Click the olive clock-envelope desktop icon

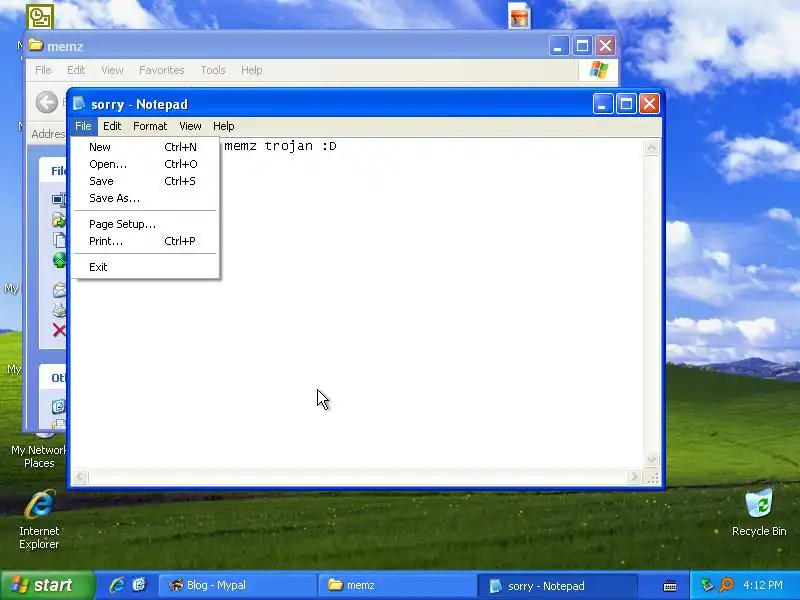coord(40,16)
